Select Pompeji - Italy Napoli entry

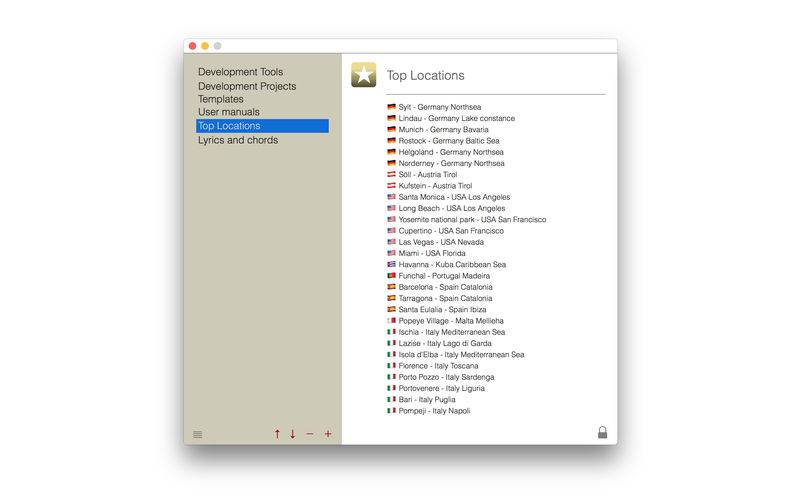tap(434, 411)
